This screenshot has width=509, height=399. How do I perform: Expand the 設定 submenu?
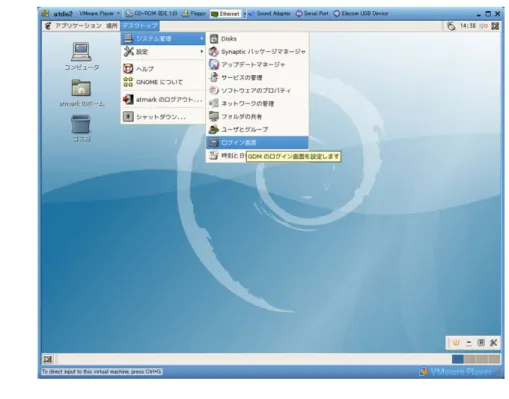pyautogui.click(x=163, y=52)
